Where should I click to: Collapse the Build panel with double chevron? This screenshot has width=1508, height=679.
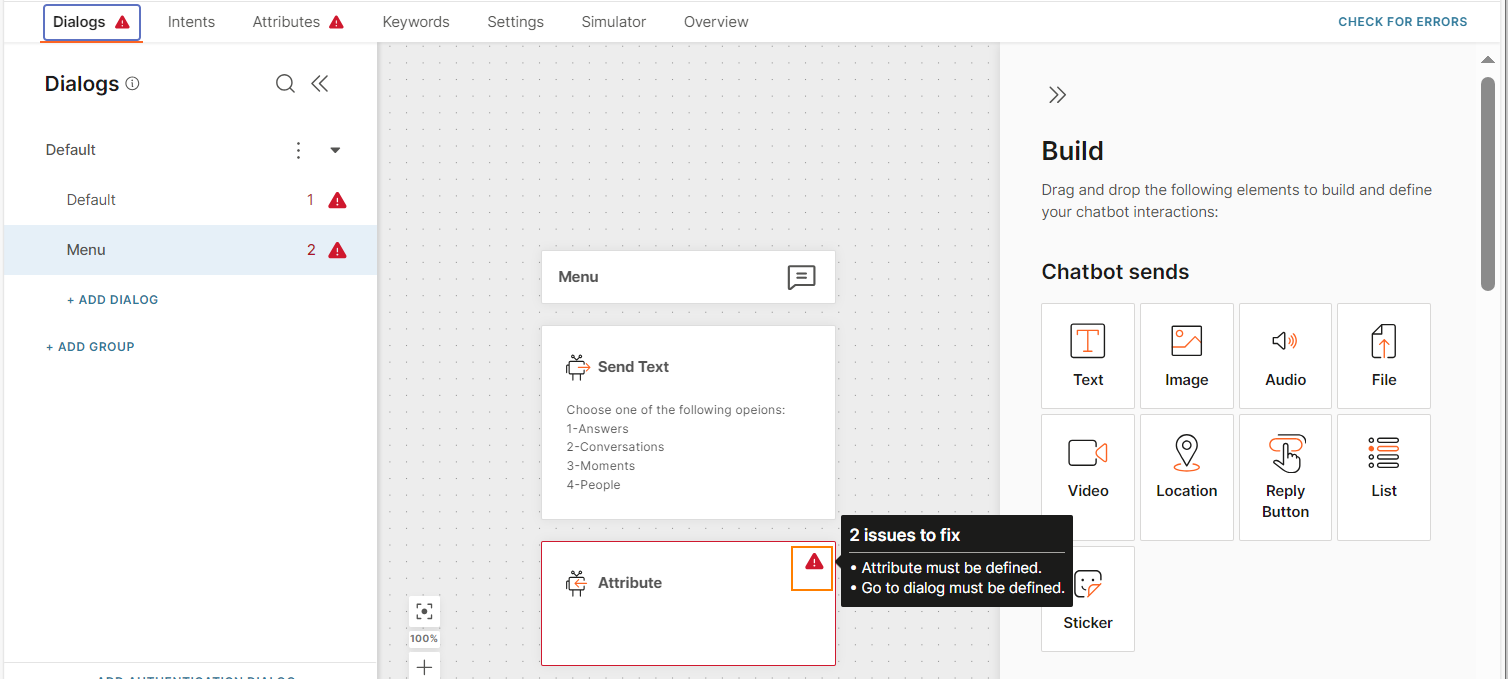click(1057, 95)
